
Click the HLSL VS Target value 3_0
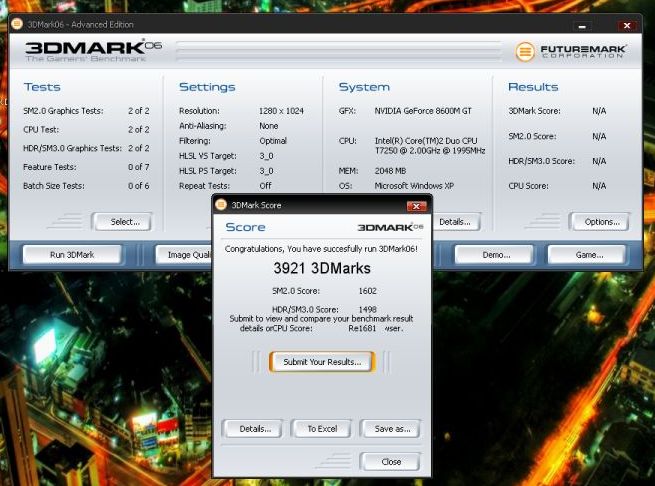click(x=266, y=156)
